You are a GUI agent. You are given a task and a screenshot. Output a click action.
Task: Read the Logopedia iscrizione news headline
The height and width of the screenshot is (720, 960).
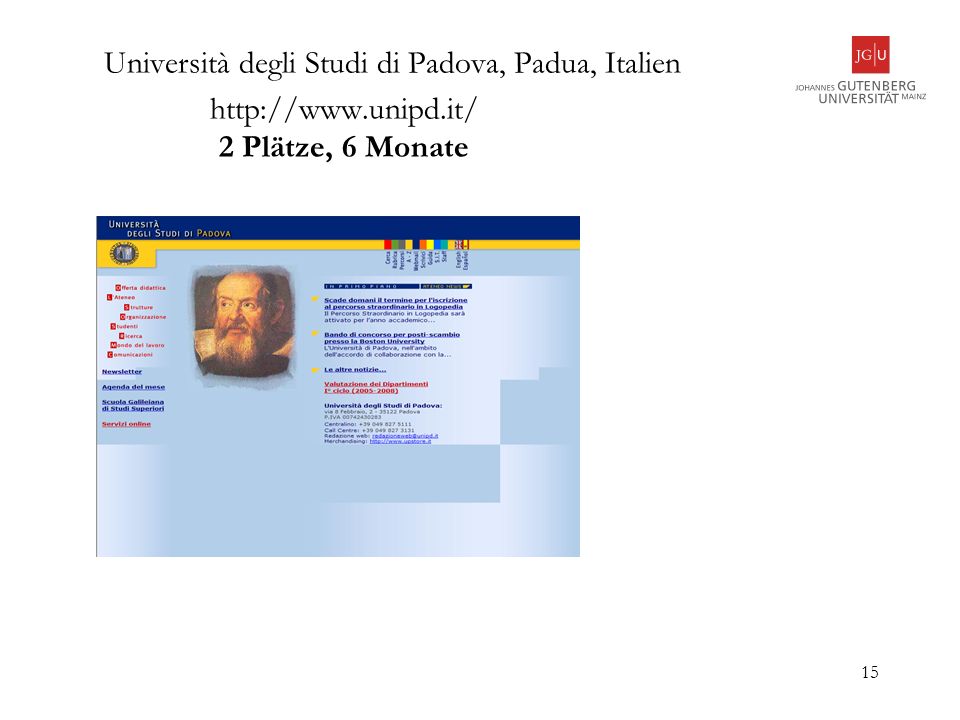[x=396, y=303]
